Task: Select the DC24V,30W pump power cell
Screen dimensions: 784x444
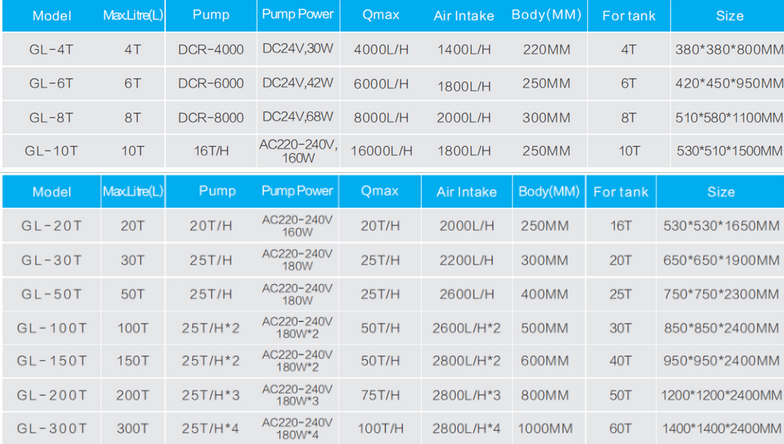Action: tap(296, 48)
